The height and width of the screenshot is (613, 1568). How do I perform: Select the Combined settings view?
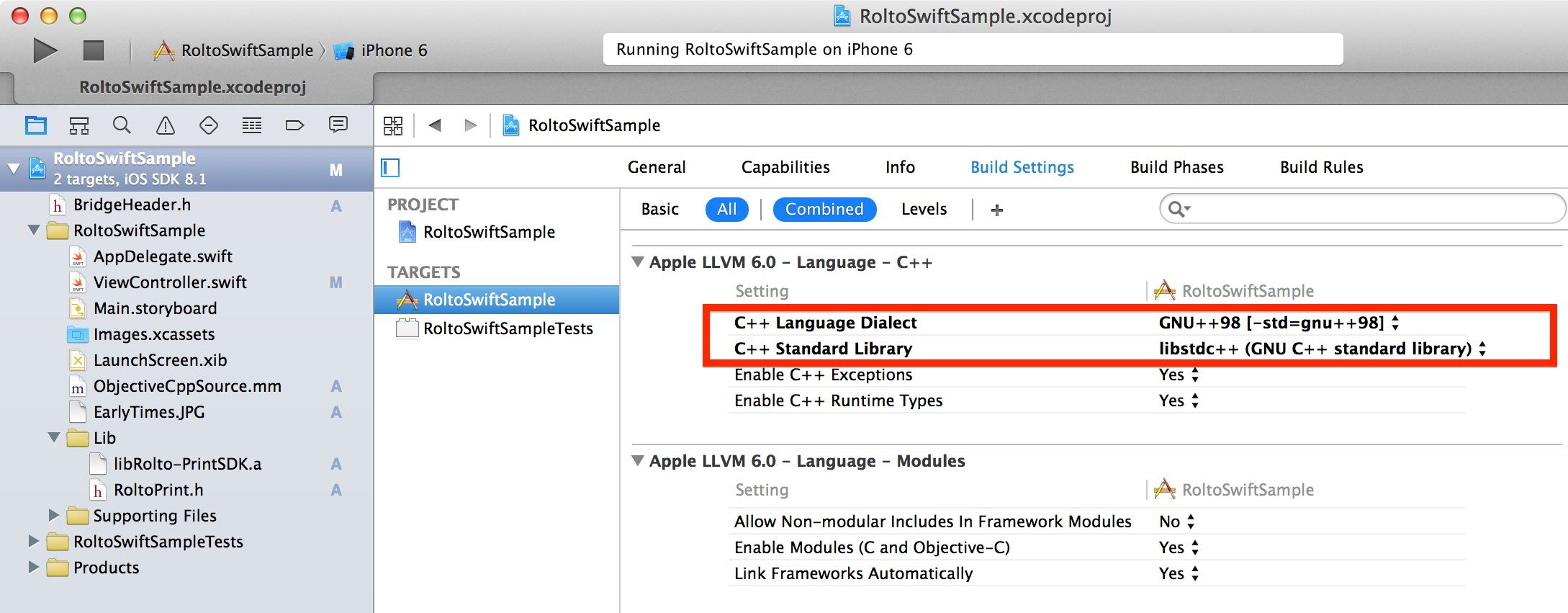point(824,209)
